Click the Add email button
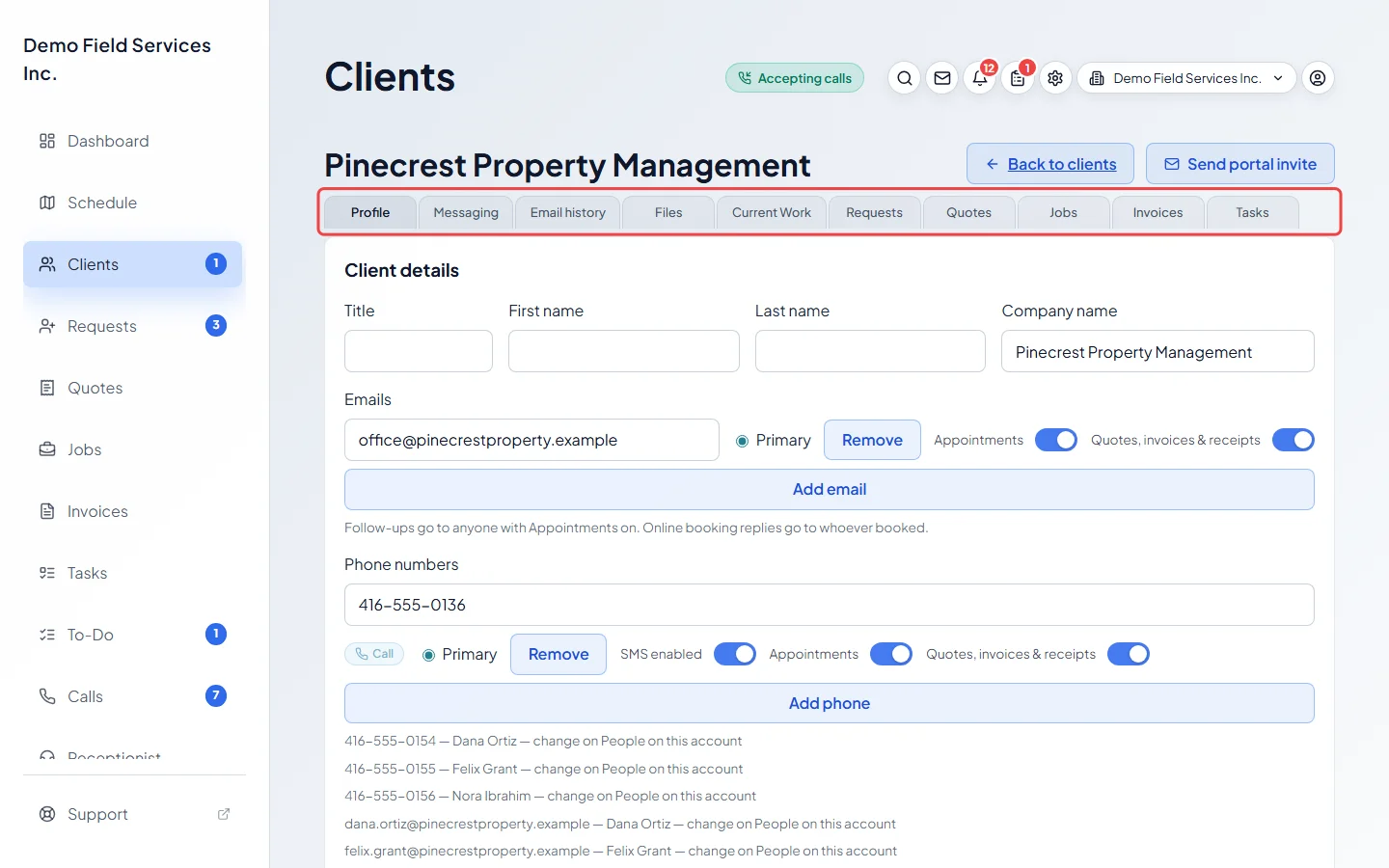The width and height of the screenshot is (1389, 868). click(x=830, y=490)
